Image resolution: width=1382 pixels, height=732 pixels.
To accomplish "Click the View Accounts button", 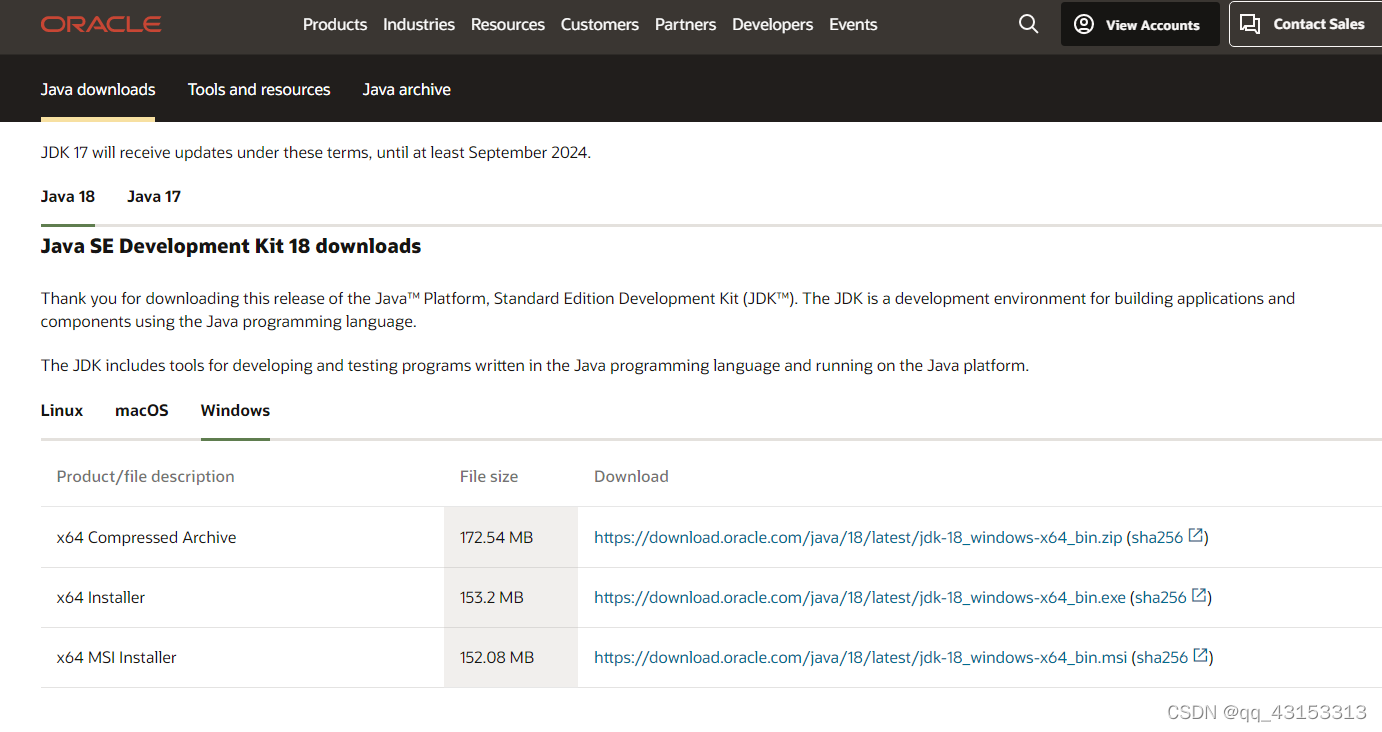I will [x=1140, y=24].
